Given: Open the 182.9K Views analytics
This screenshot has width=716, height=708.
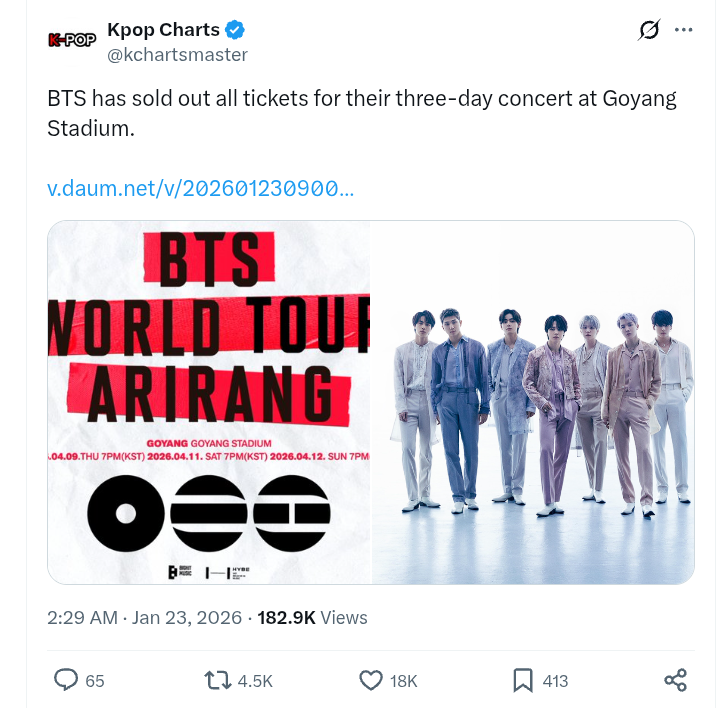Looking at the screenshot, I should tap(312, 618).
